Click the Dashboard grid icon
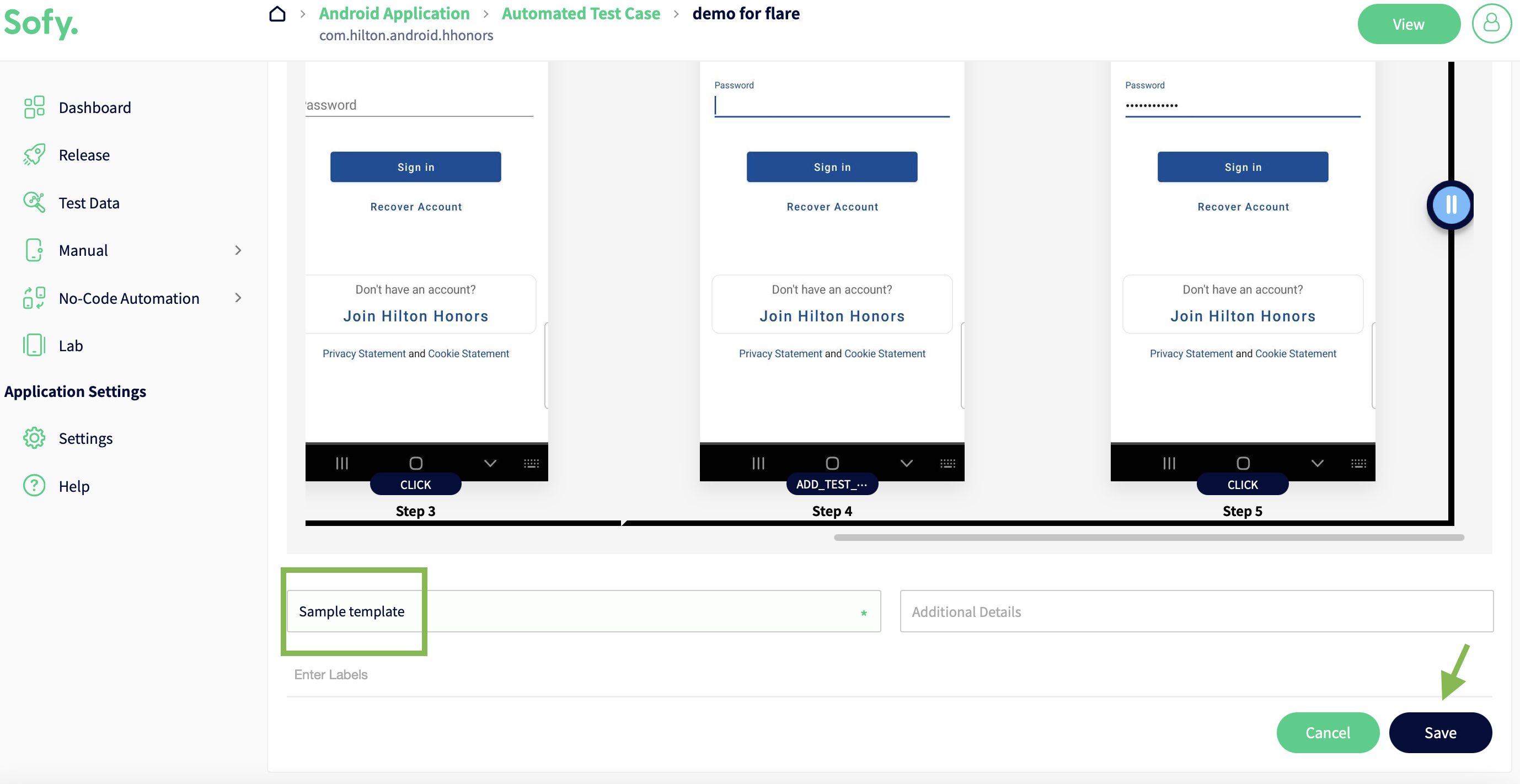 pyautogui.click(x=34, y=108)
